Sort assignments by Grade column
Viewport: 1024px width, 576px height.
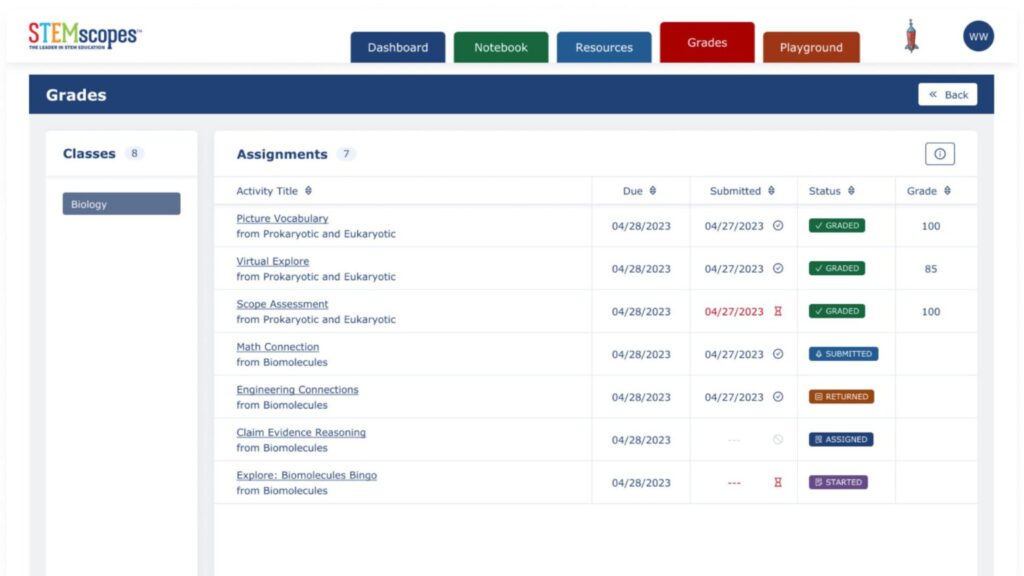947,191
